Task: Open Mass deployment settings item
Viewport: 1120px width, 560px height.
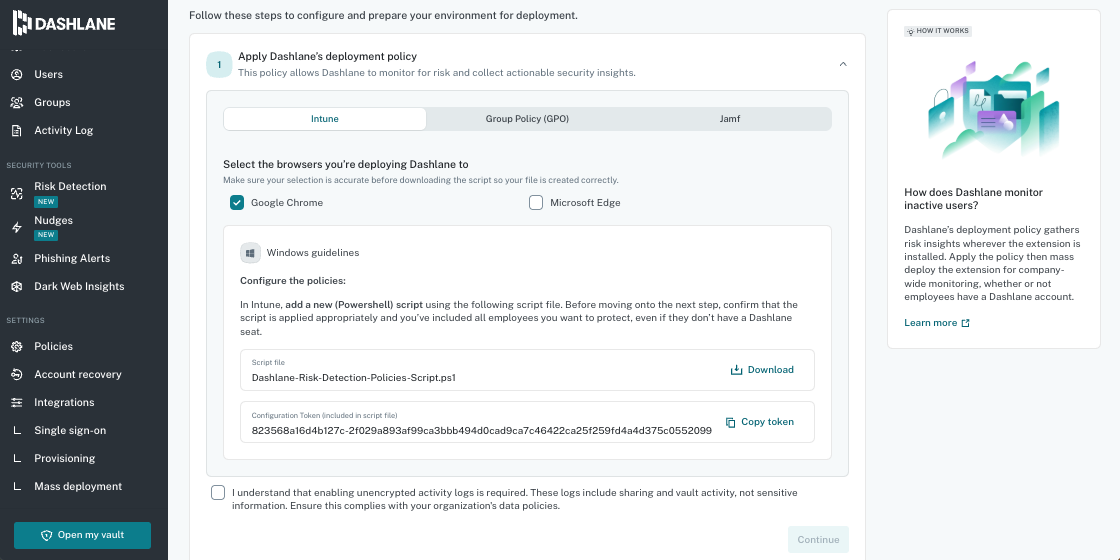Action: click(x=78, y=486)
